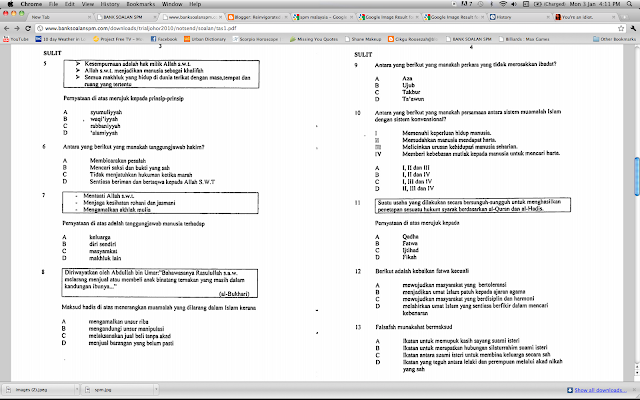Screen dimensions: 640x400
Task: Click the browser back arrow
Action: pos(6,29)
